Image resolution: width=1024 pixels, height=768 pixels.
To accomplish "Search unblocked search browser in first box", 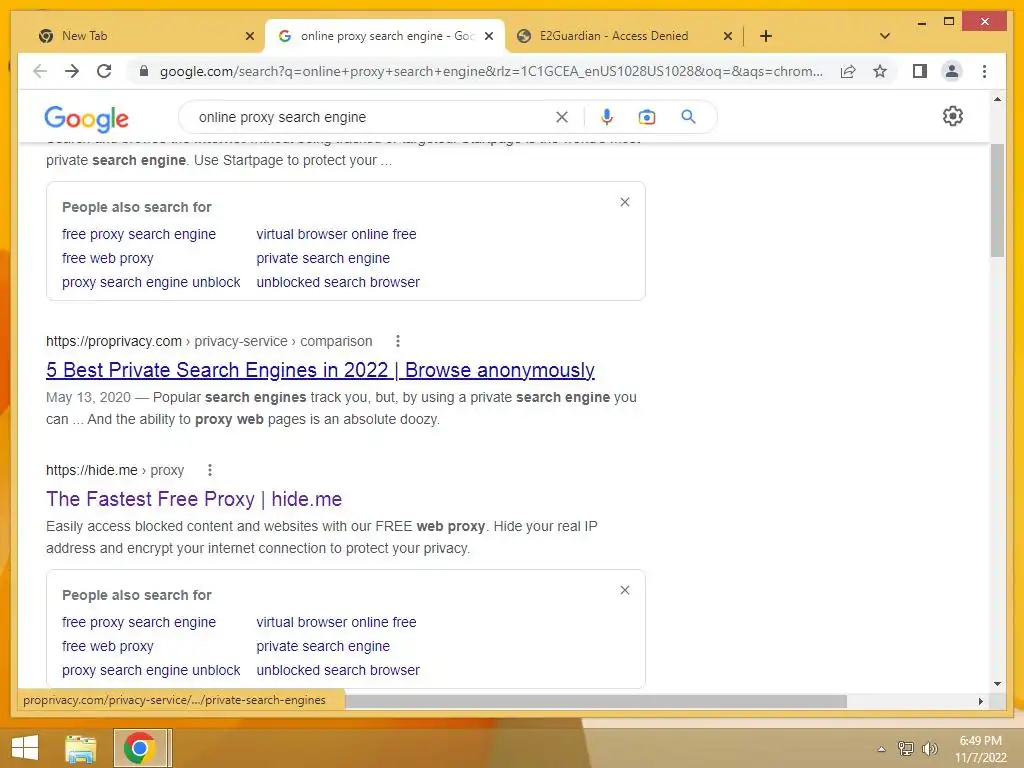I will pos(338,282).
